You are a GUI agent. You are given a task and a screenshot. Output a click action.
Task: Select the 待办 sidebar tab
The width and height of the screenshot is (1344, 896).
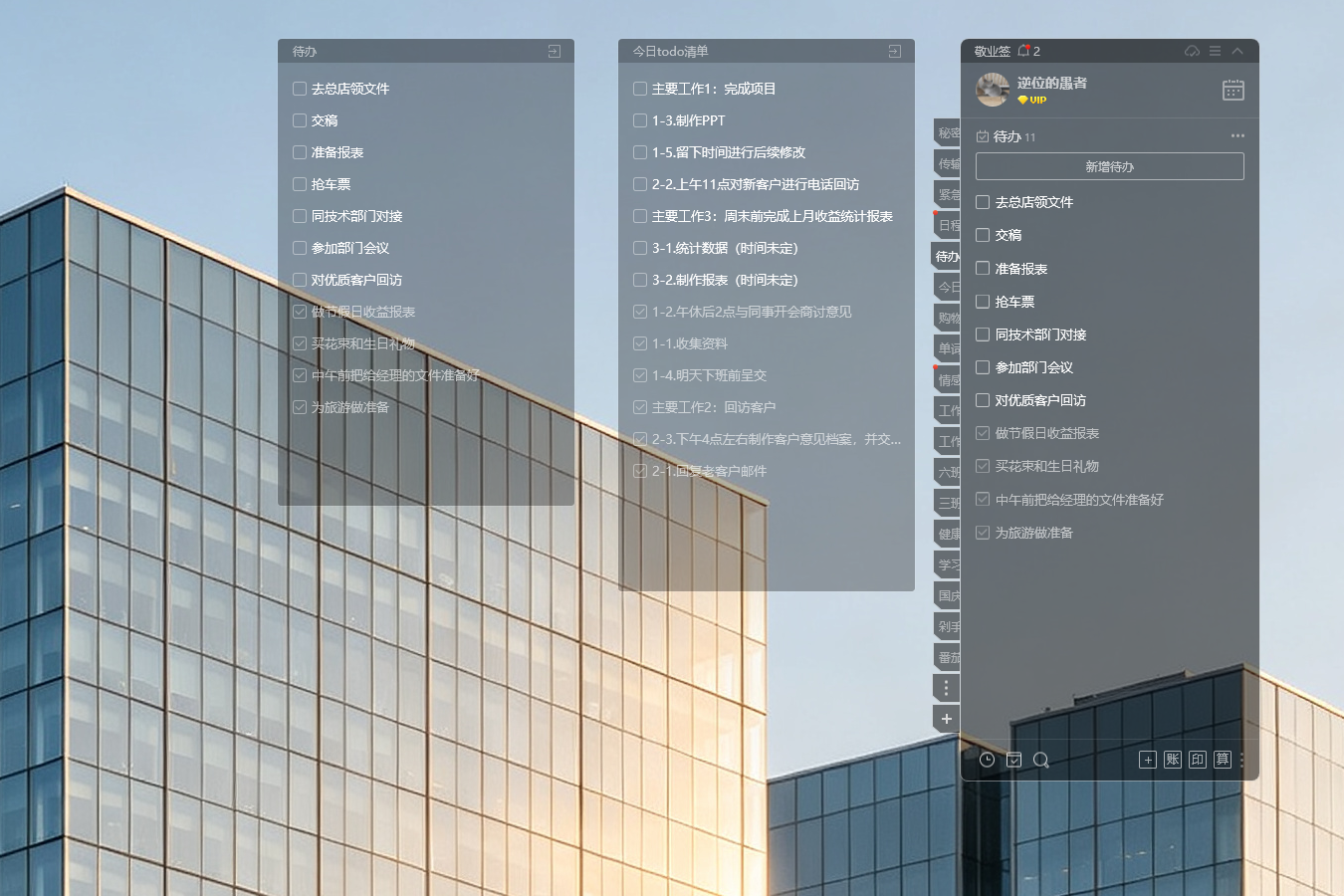pos(947,256)
